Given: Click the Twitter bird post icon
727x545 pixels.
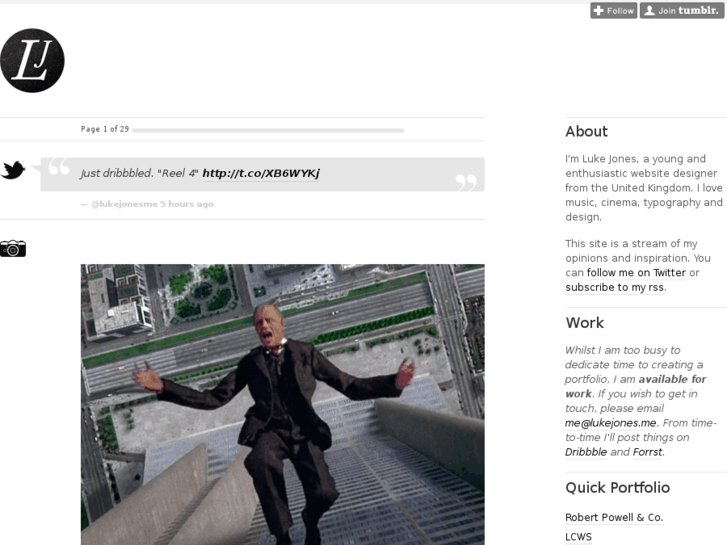Looking at the screenshot, I should pyautogui.click(x=13, y=170).
